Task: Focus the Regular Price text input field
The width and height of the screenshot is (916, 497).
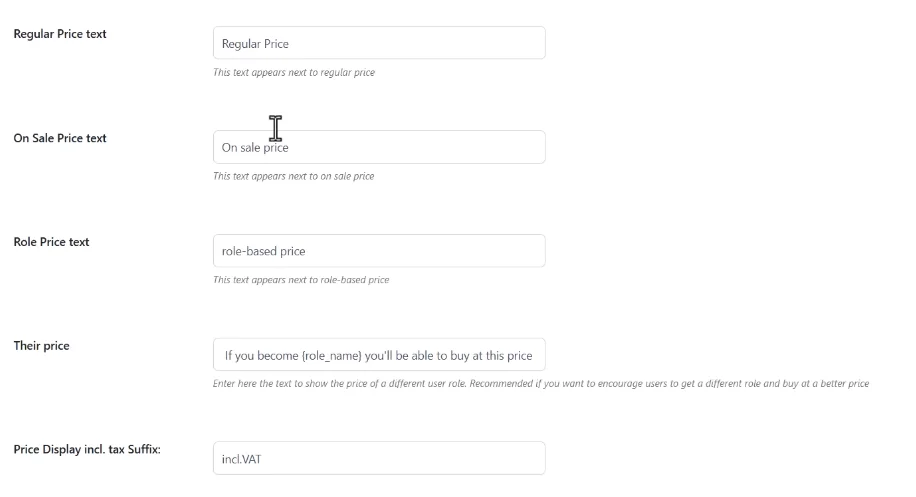Action: tap(379, 43)
